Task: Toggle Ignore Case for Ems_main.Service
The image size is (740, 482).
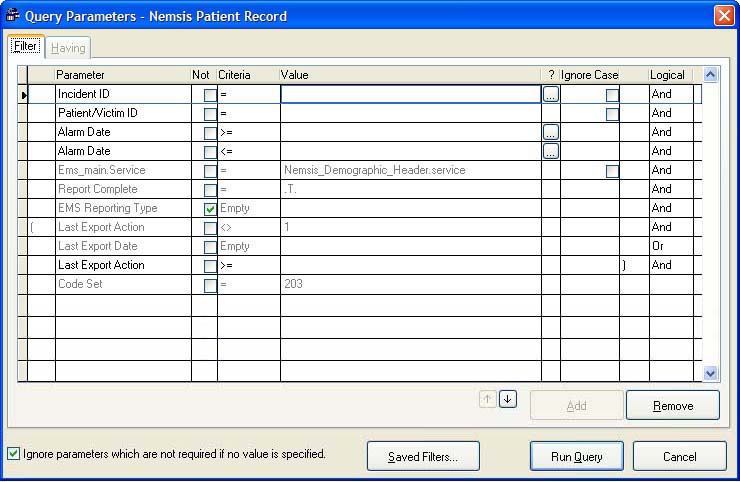Action: pos(612,171)
